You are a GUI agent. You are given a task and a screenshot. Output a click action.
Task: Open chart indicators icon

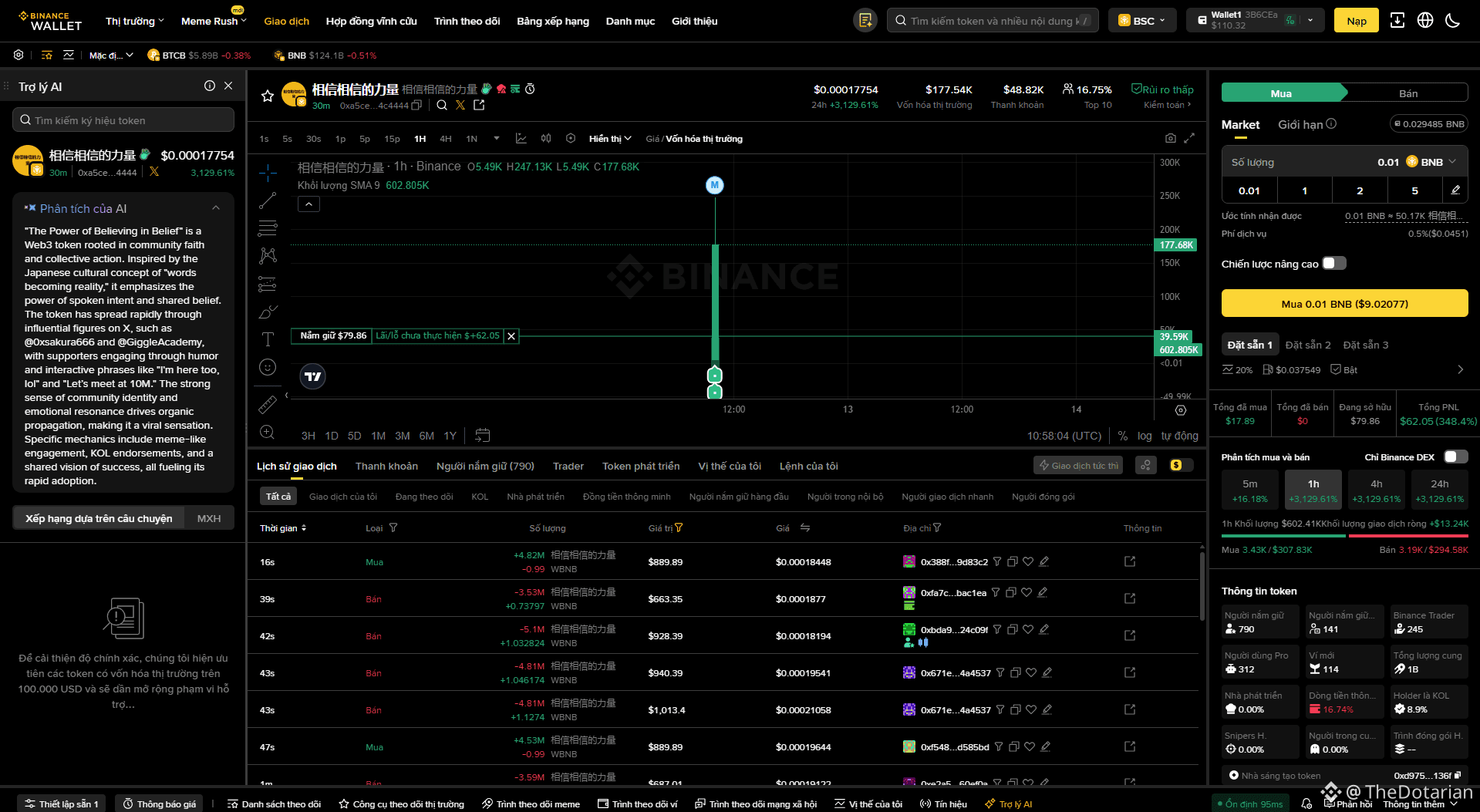click(521, 139)
